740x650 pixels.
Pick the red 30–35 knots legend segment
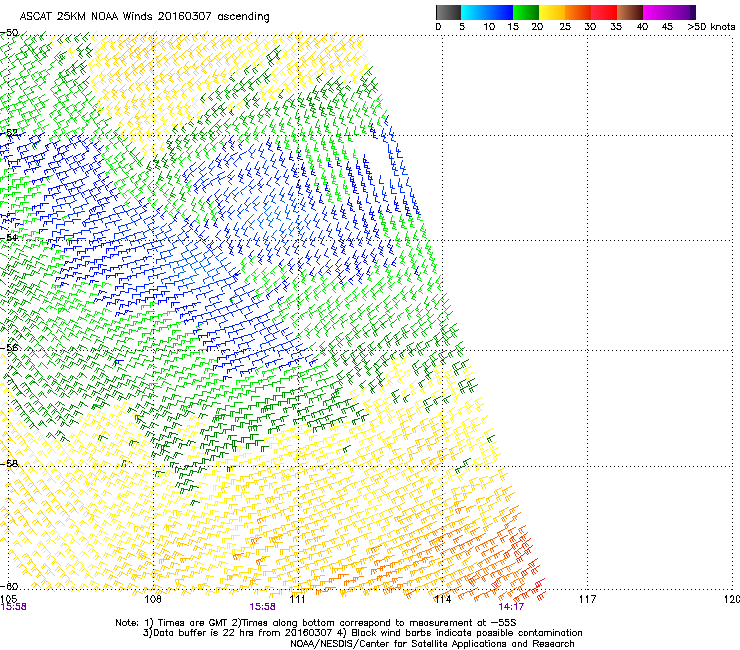pyautogui.click(x=604, y=12)
